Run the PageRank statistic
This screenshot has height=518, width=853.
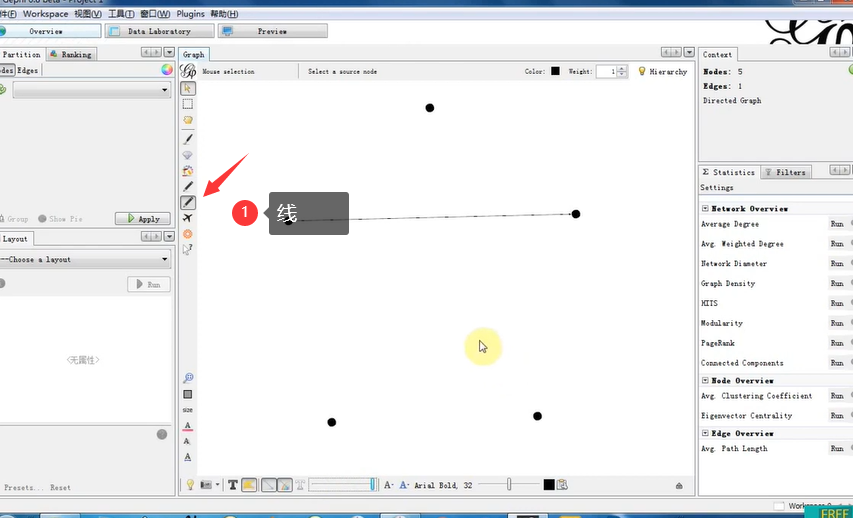(837, 343)
